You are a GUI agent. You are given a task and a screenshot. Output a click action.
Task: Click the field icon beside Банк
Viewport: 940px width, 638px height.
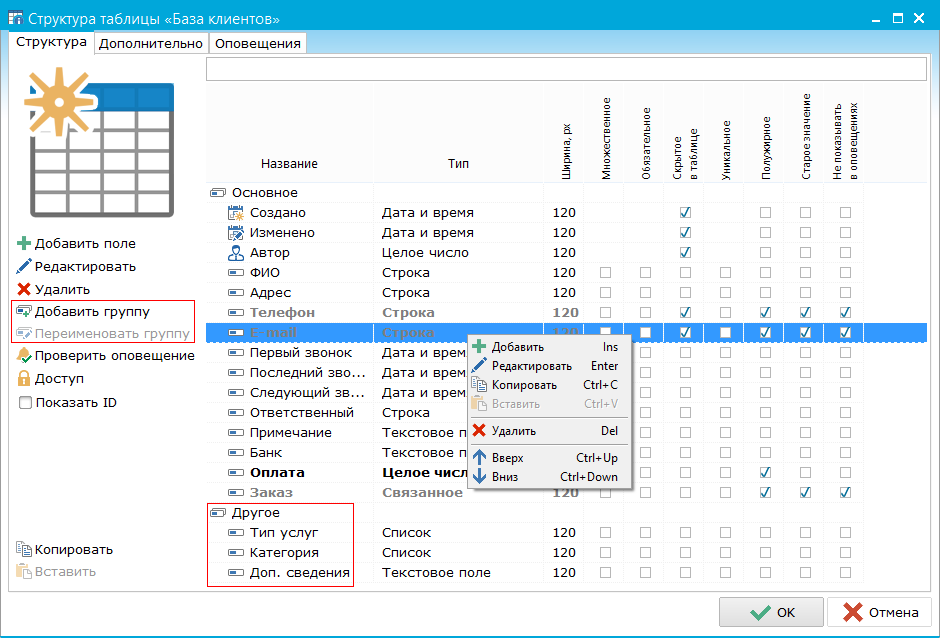(236, 453)
